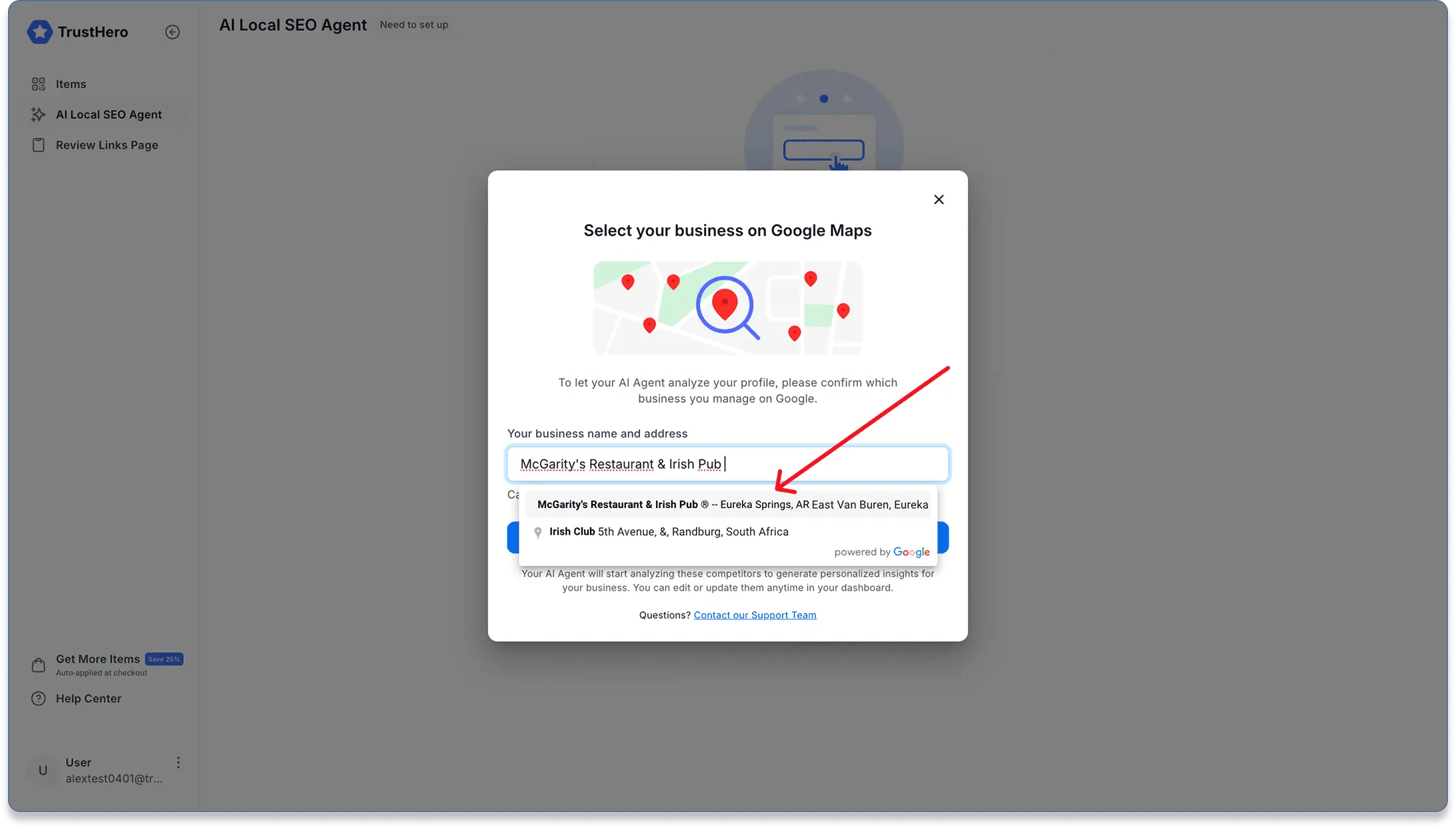Click the Help Center question mark icon
This screenshot has width=1456, height=828.
pyautogui.click(x=39, y=699)
